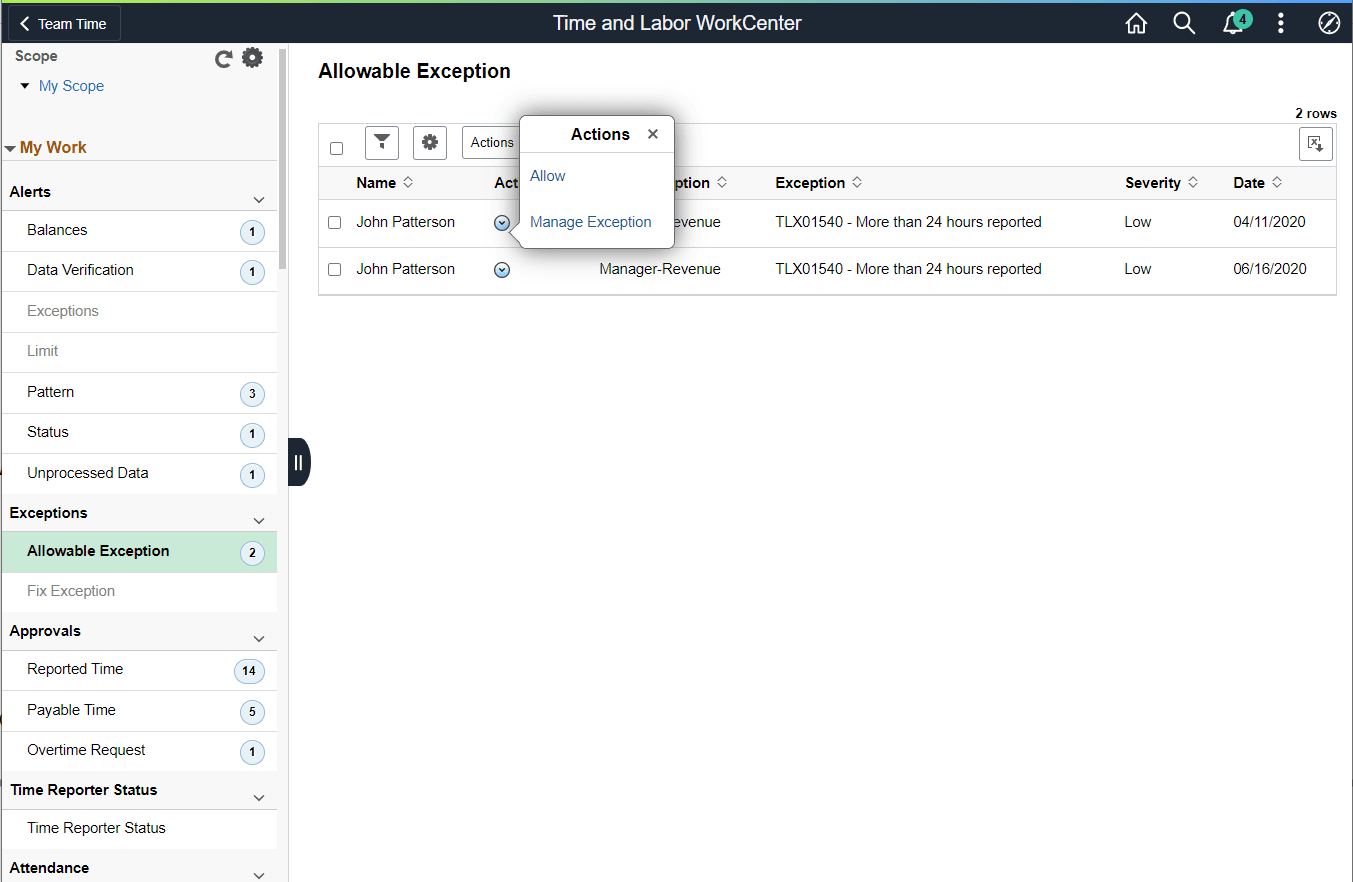
Task: Go back using the Team Time button
Action: click(x=62, y=22)
